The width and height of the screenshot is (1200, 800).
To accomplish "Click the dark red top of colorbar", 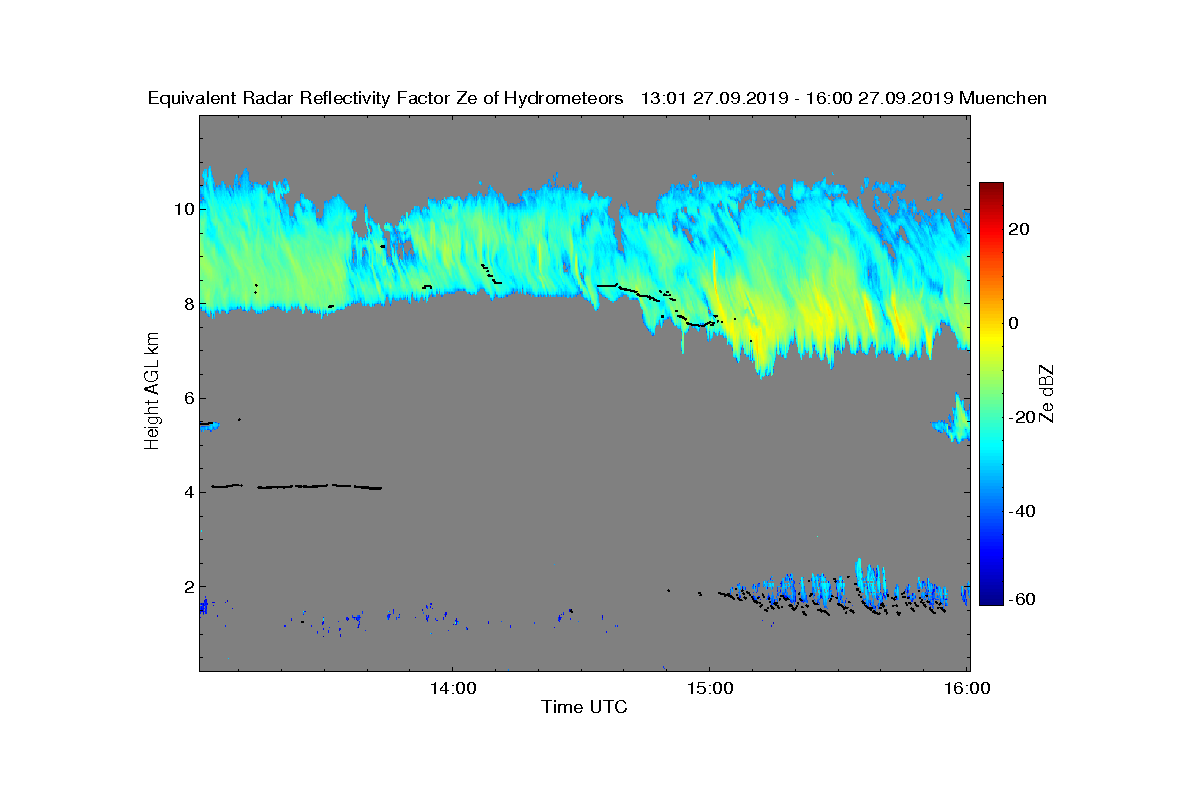I will pyautogui.click(x=991, y=190).
